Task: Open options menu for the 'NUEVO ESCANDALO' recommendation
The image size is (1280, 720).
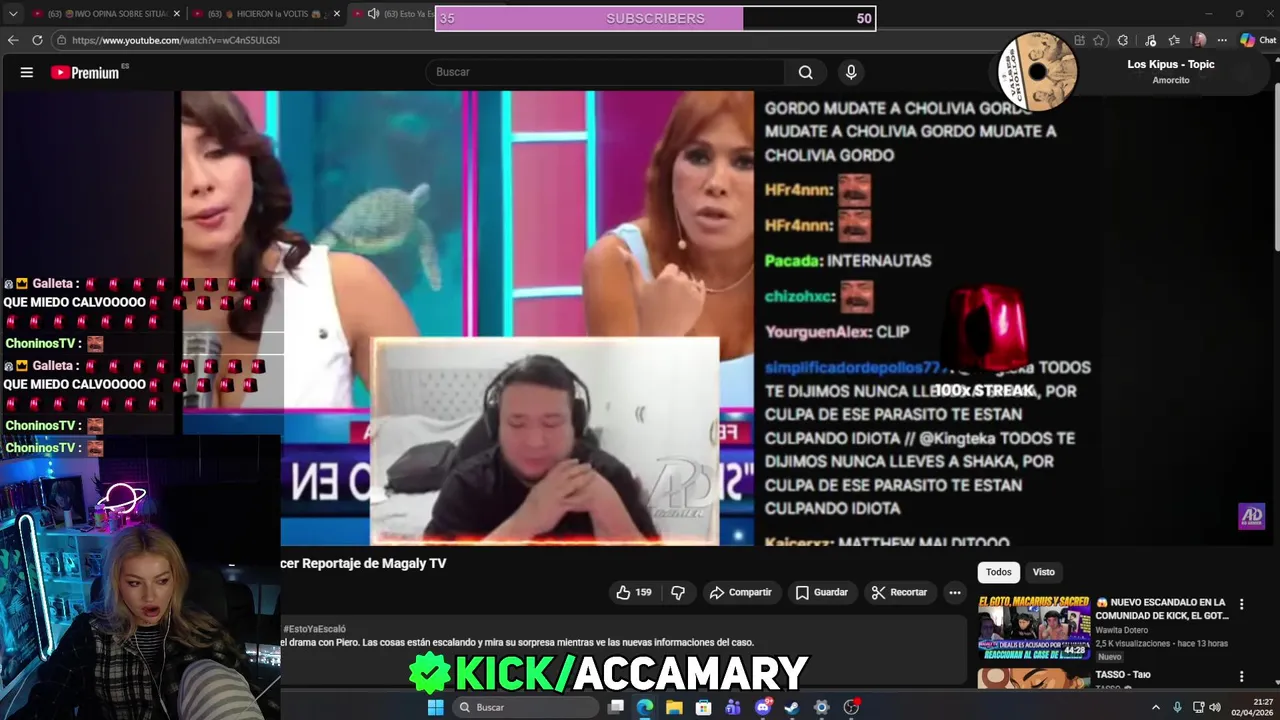Action: coord(1242,604)
